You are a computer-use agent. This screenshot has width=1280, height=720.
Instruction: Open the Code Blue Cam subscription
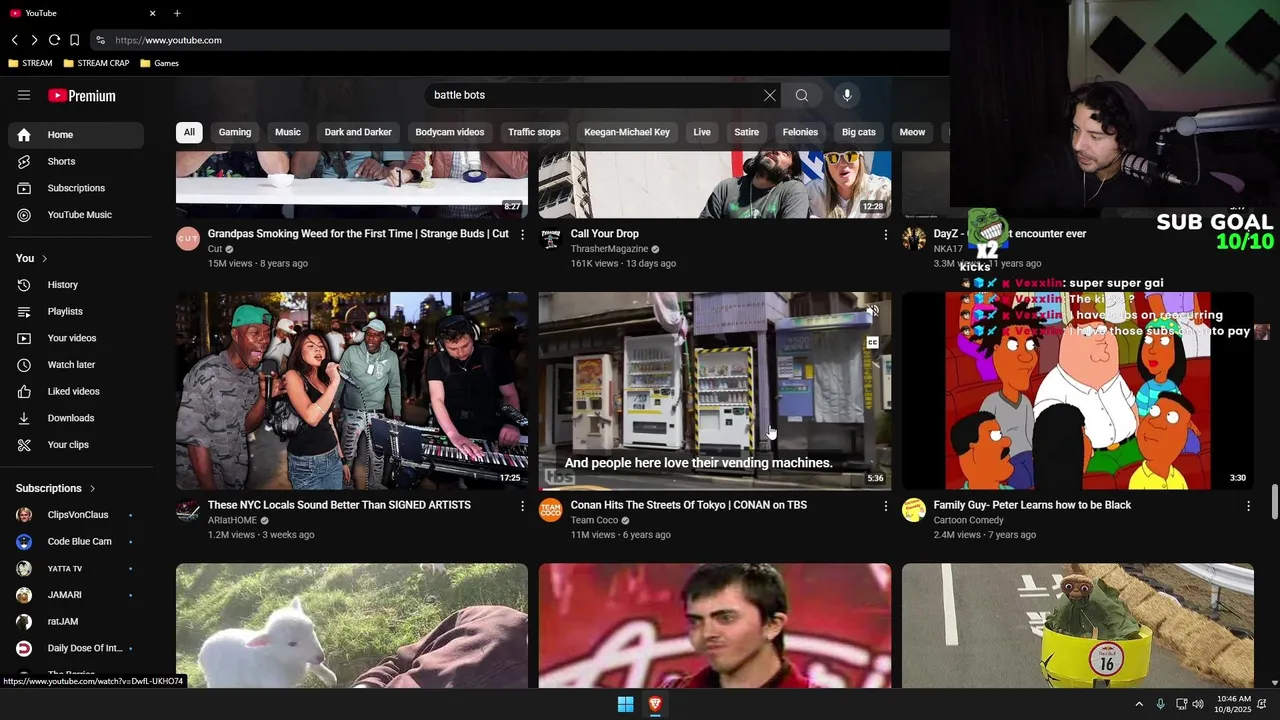[76, 542]
